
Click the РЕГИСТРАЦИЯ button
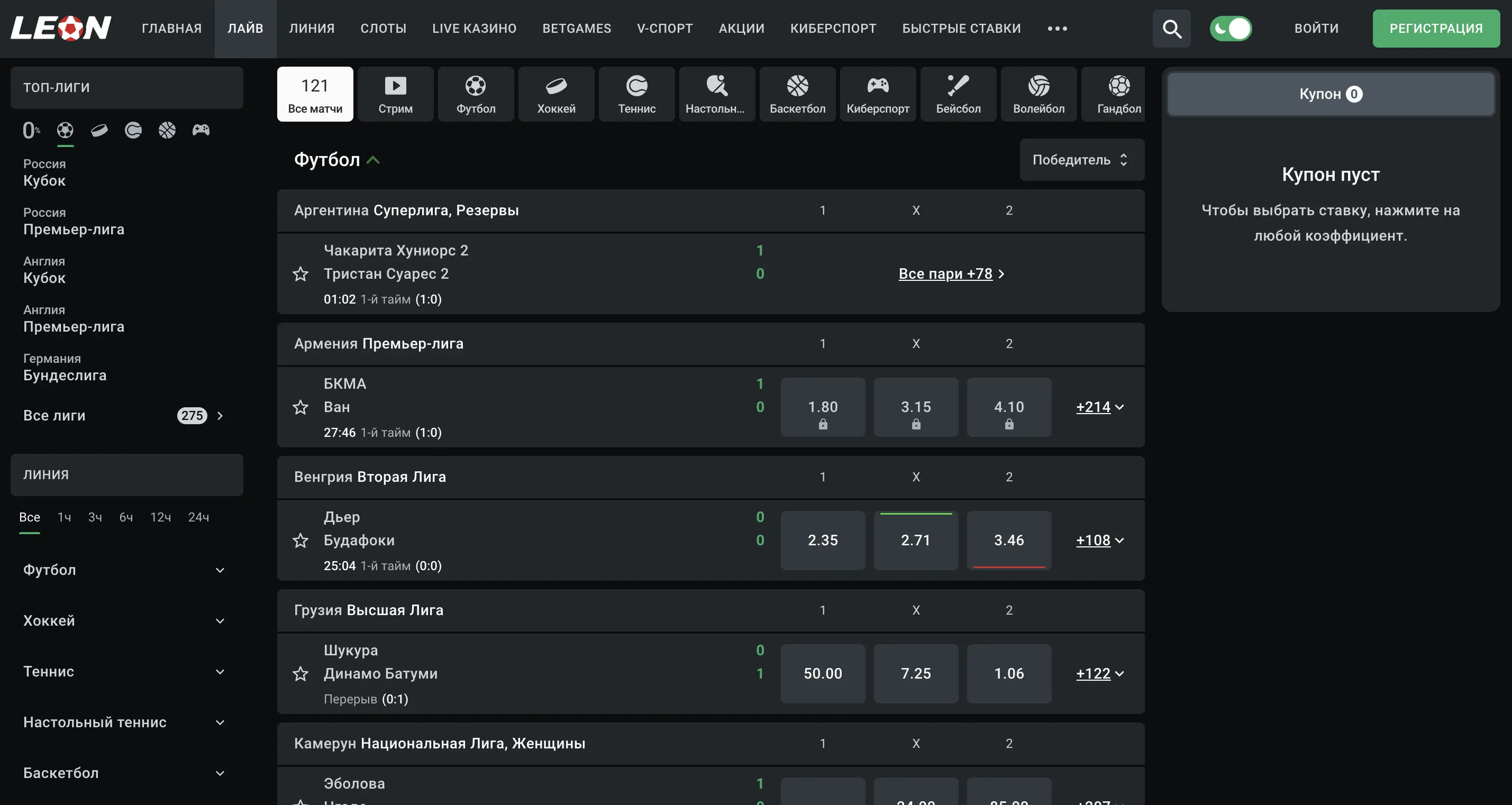coord(1436,28)
